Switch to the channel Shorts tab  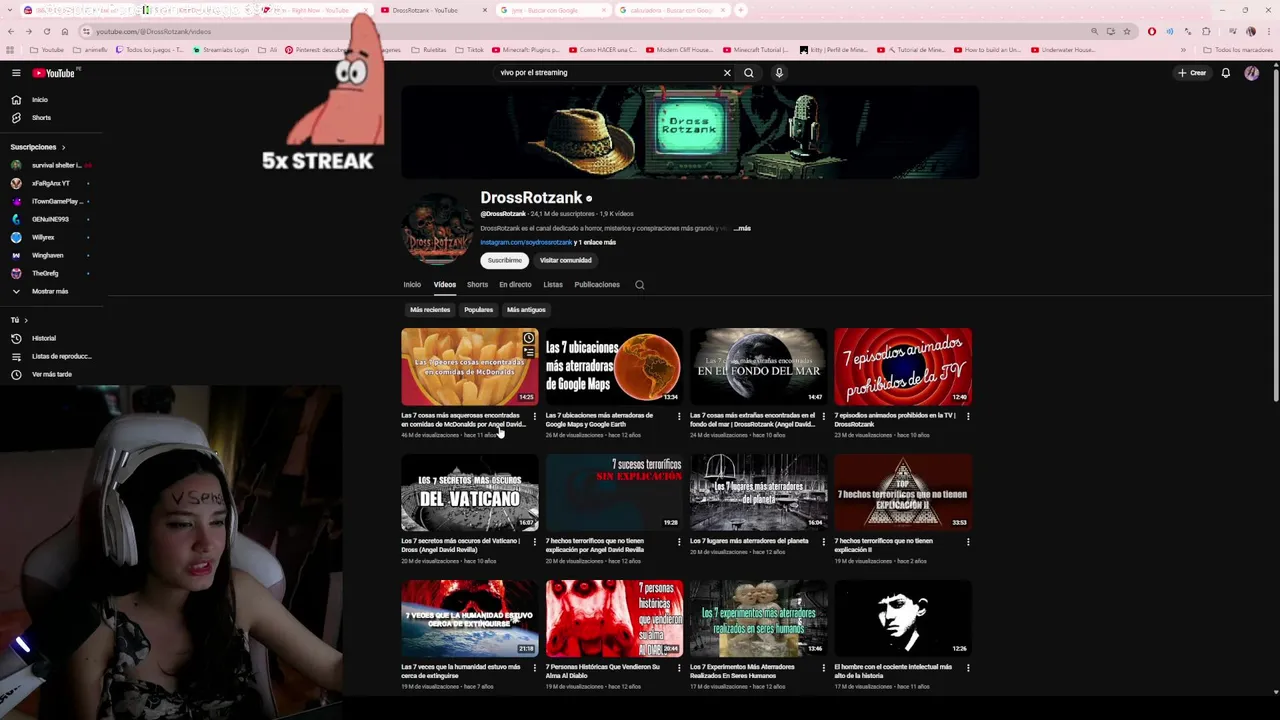(477, 285)
